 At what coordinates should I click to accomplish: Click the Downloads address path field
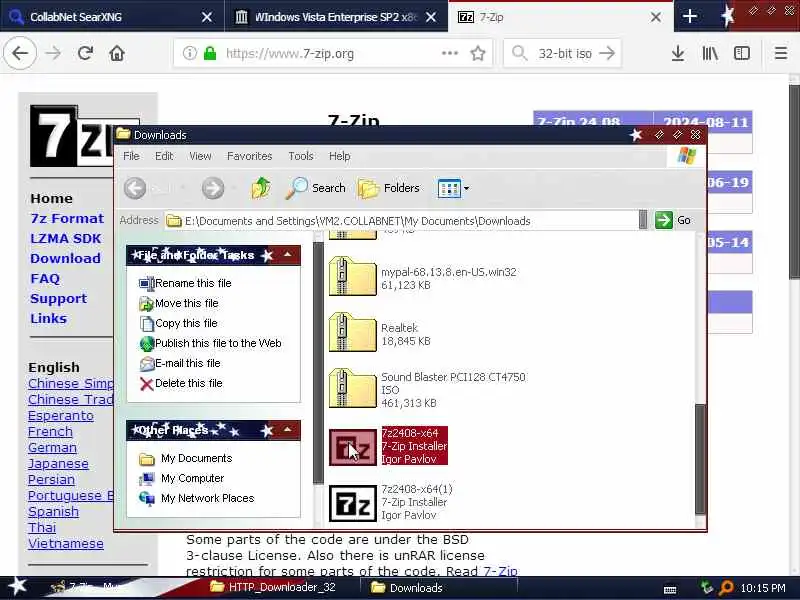click(x=402, y=220)
